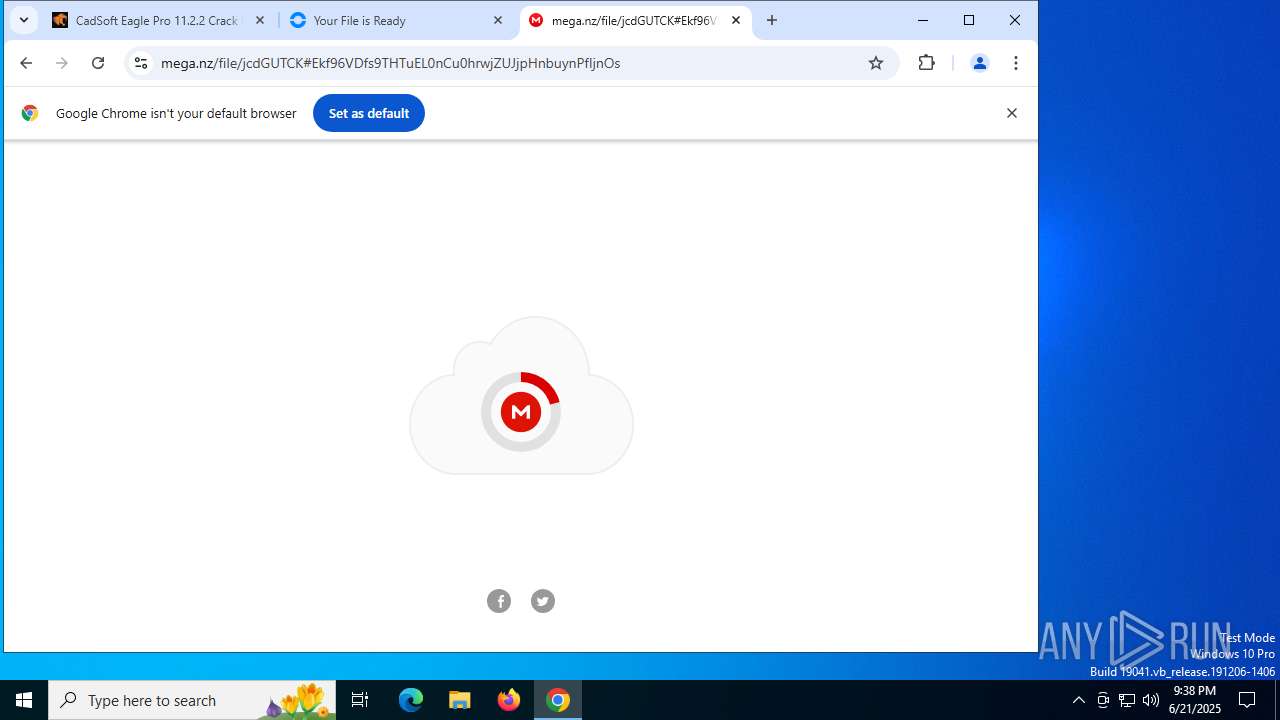Open a new tab with plus button
1280x720 pixels.
(x=772, y=20)
